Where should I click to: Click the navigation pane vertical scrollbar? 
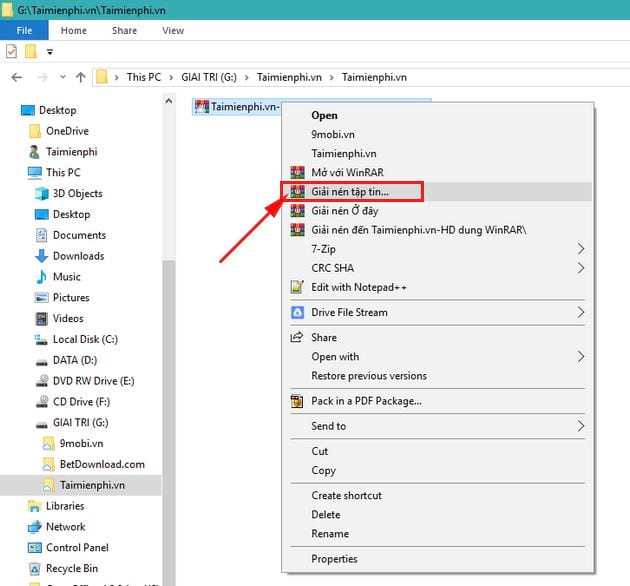(x=168, y=400)
